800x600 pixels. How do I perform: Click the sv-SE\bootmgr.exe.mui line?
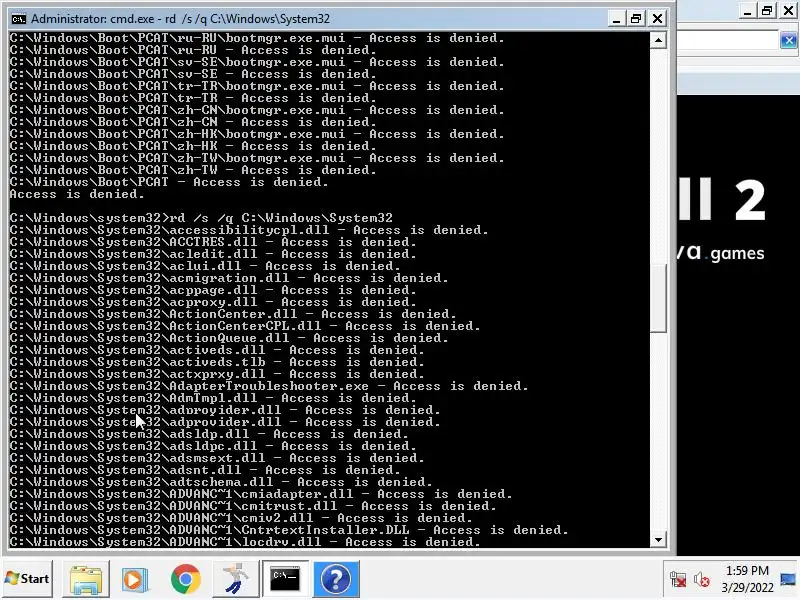[x=257, y=62]
